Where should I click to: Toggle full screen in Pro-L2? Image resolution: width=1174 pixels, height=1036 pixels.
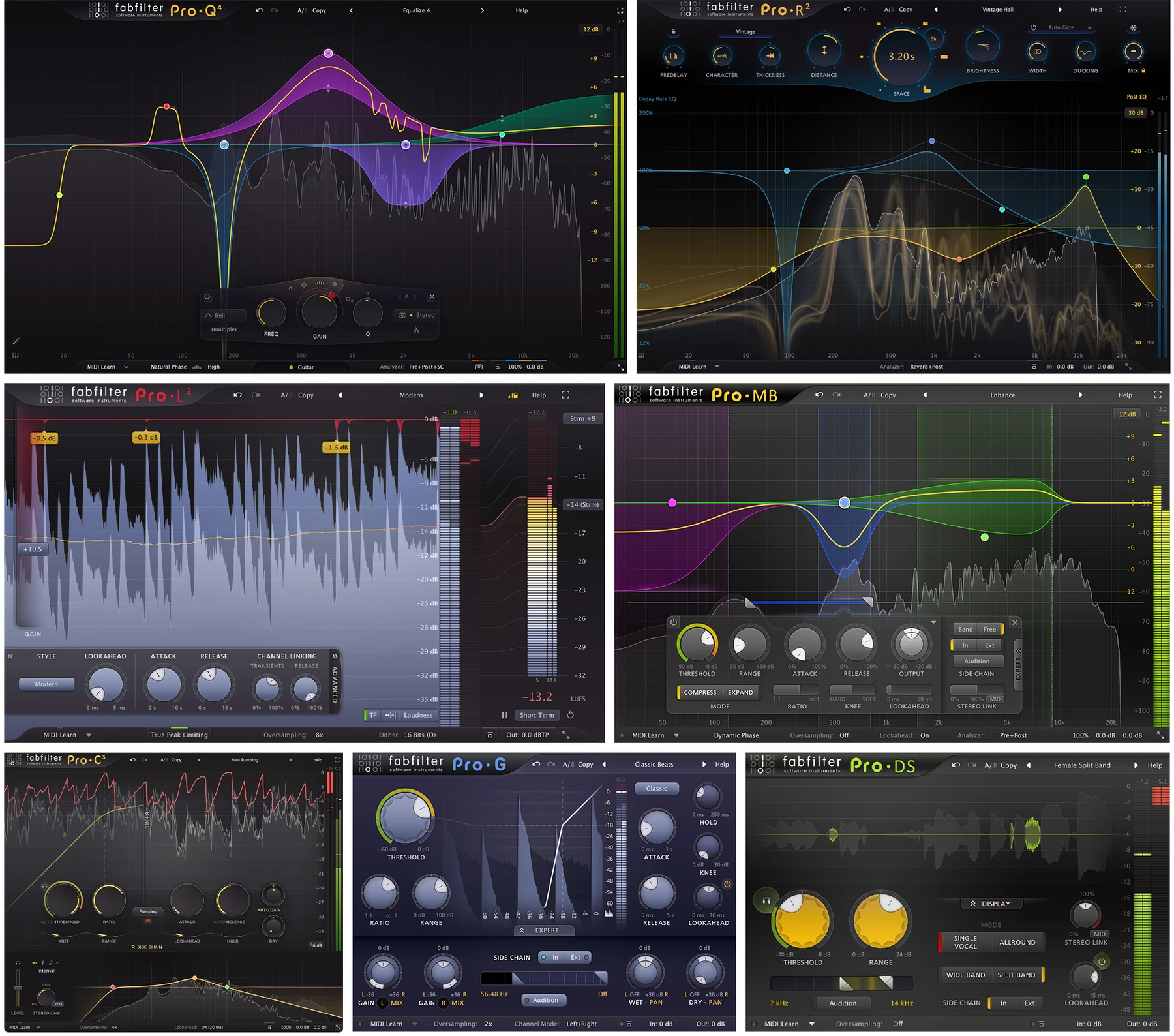point(565,395)
